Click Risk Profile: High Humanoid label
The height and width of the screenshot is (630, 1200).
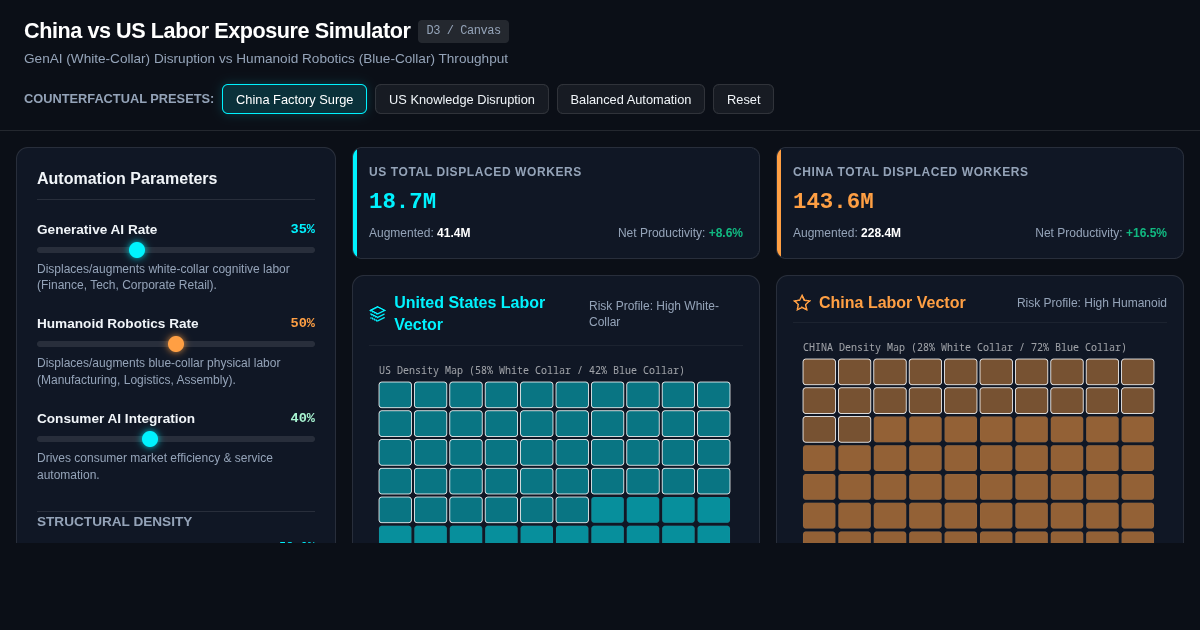coord(1092,303)
